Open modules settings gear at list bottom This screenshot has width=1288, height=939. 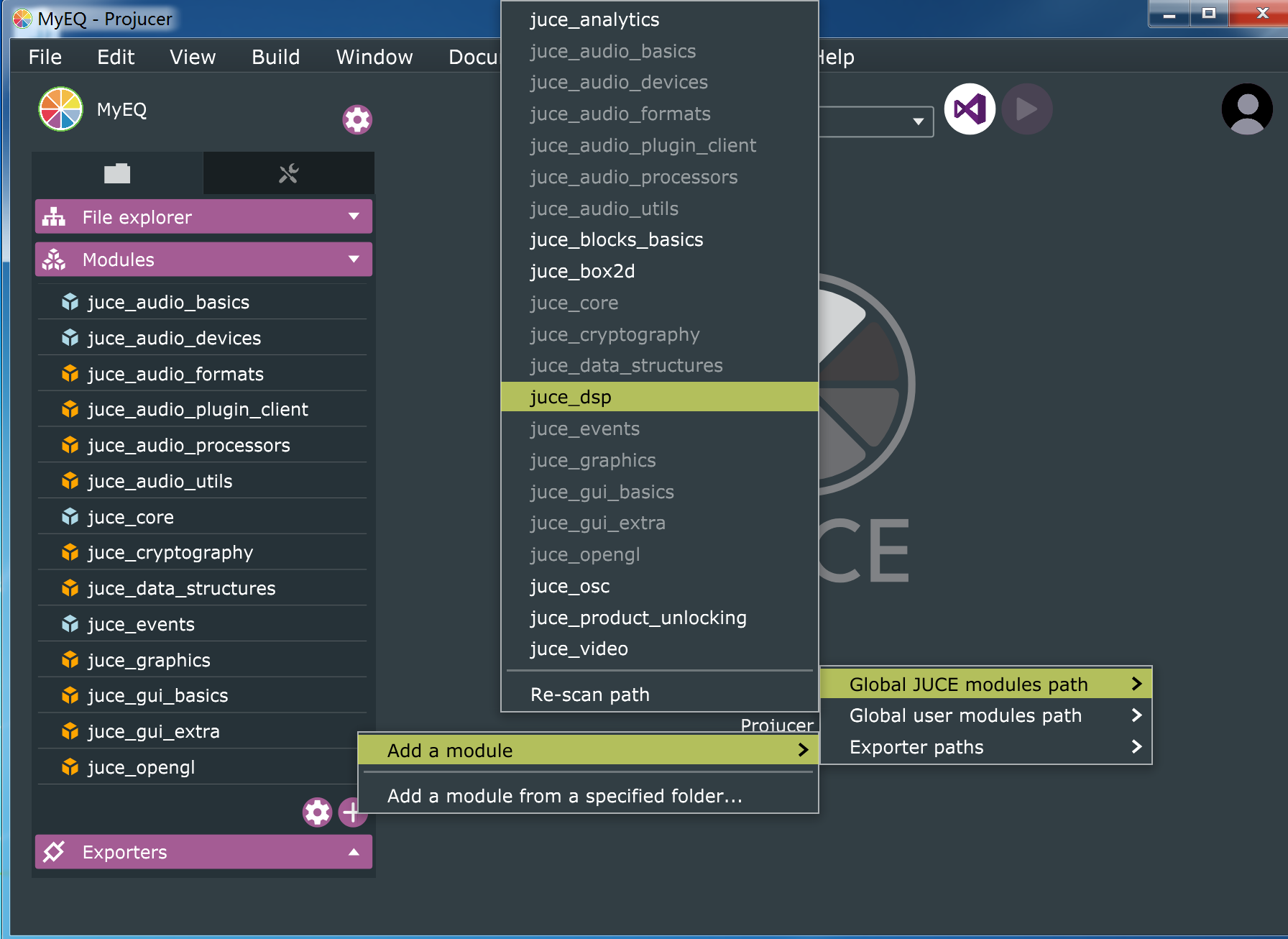(x=317, y=812)
